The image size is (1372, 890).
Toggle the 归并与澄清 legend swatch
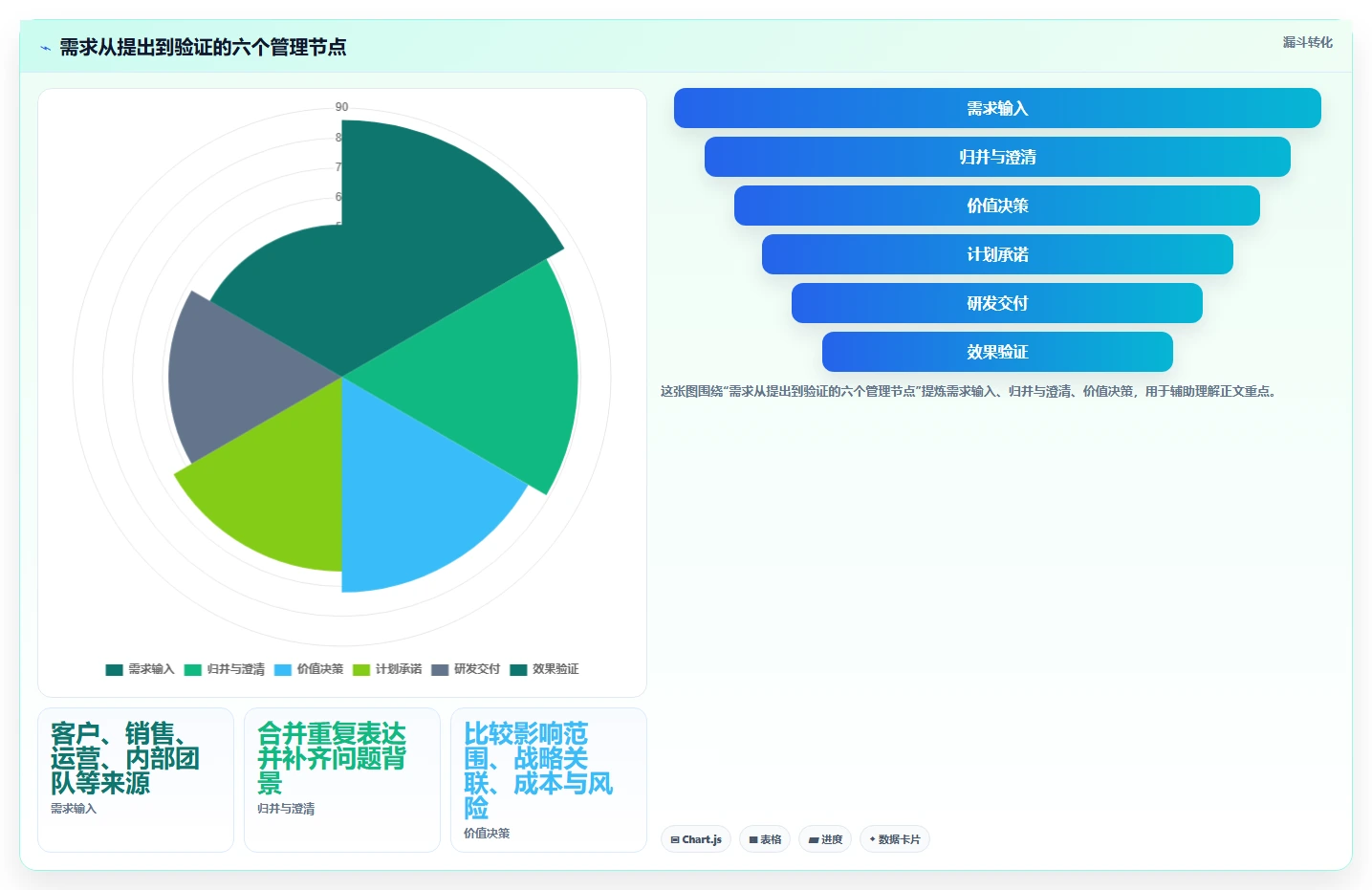coord(193,669)
